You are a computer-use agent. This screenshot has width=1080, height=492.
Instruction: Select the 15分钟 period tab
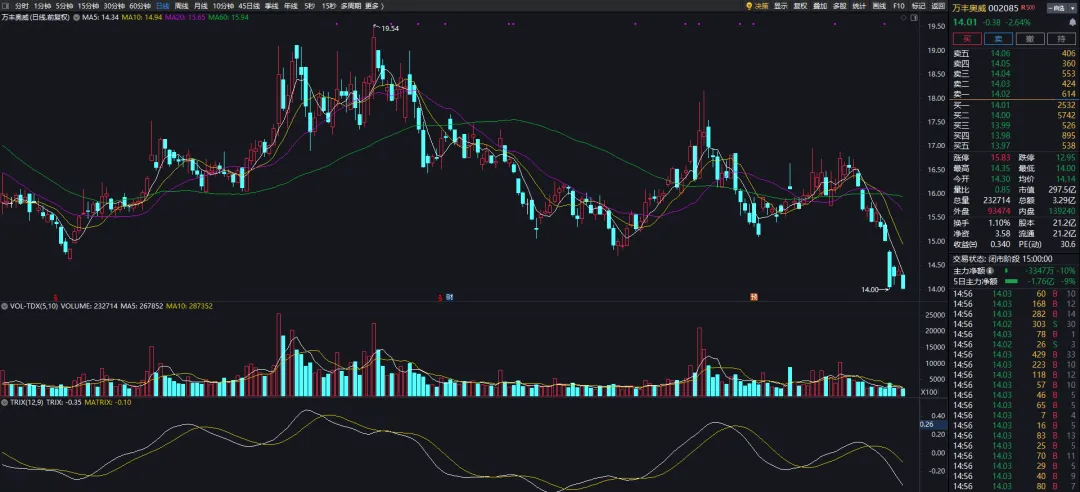click(x=88, y=6)
